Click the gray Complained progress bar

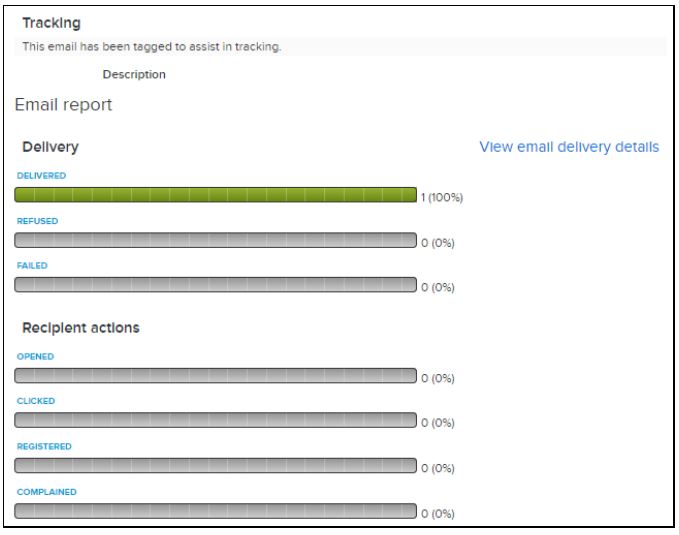click(x=215, y=511)
